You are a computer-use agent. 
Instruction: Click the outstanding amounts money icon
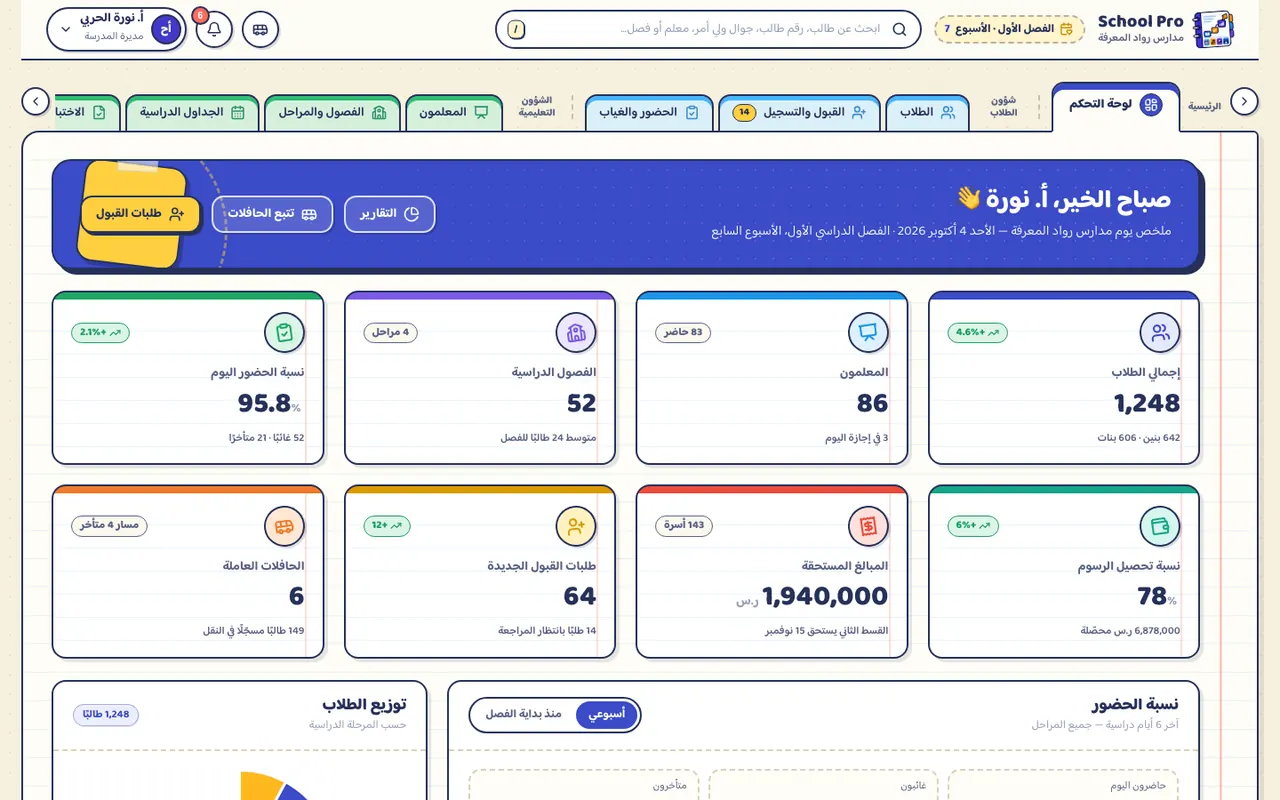pos(868,526)
